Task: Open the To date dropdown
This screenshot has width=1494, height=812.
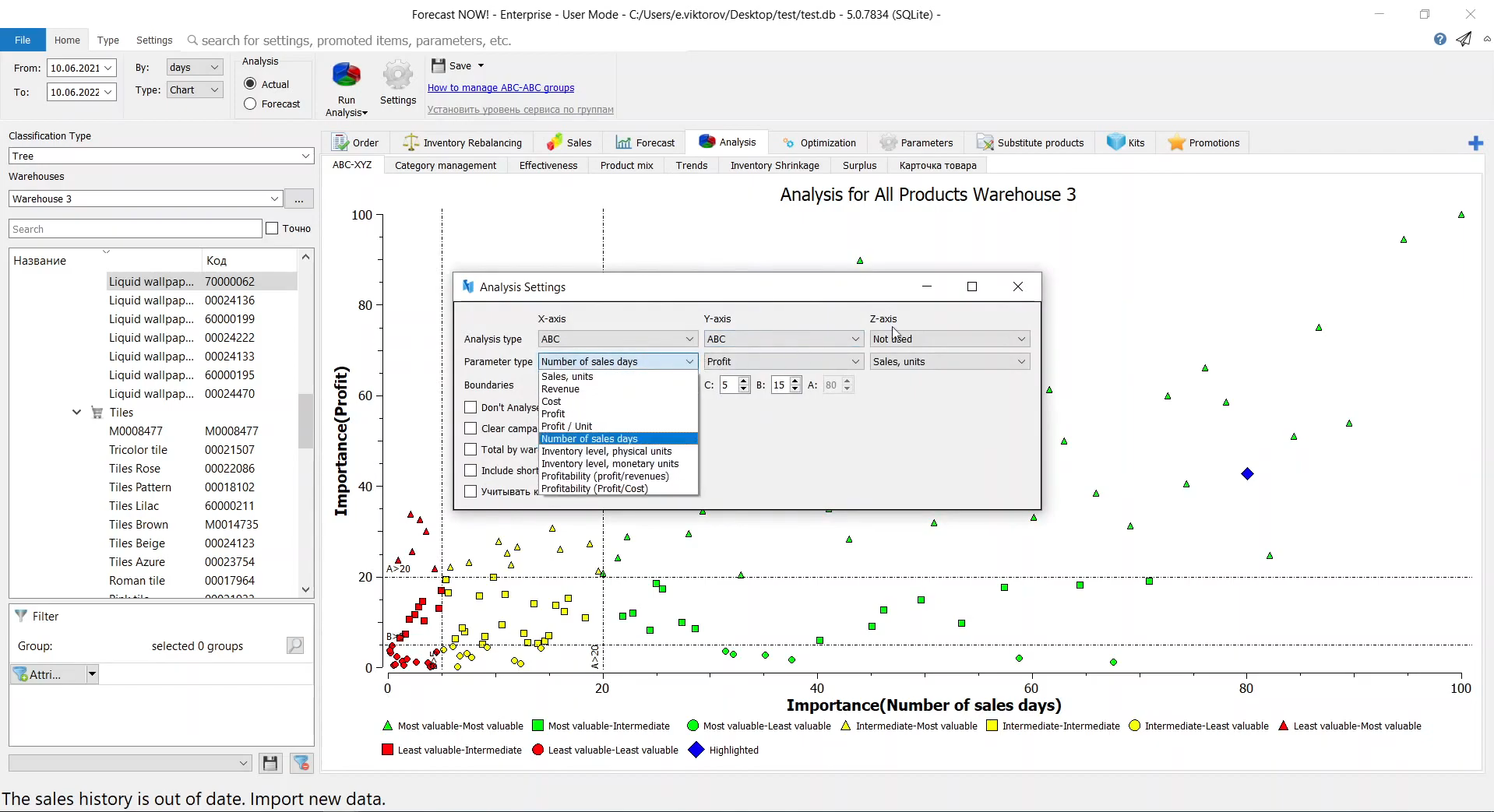Action: [x=109, y=92]
